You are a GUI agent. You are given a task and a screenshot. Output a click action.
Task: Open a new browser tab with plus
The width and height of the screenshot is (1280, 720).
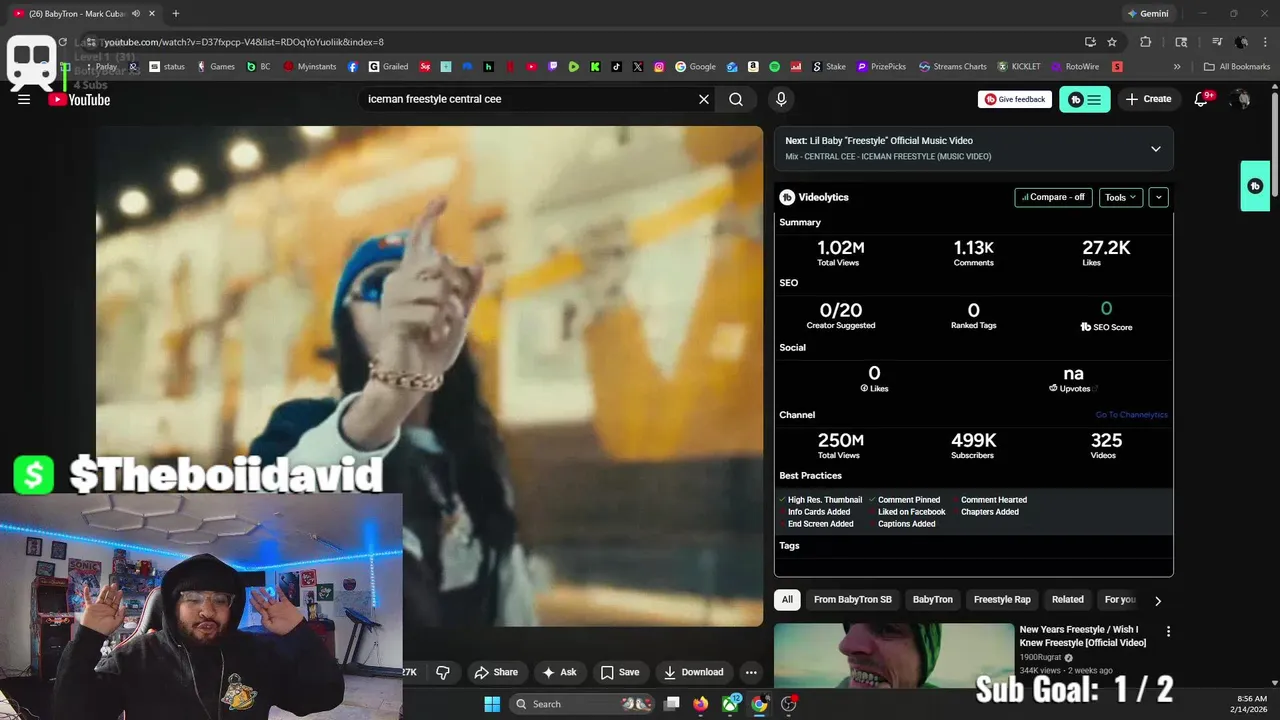[x=176, y=13]
